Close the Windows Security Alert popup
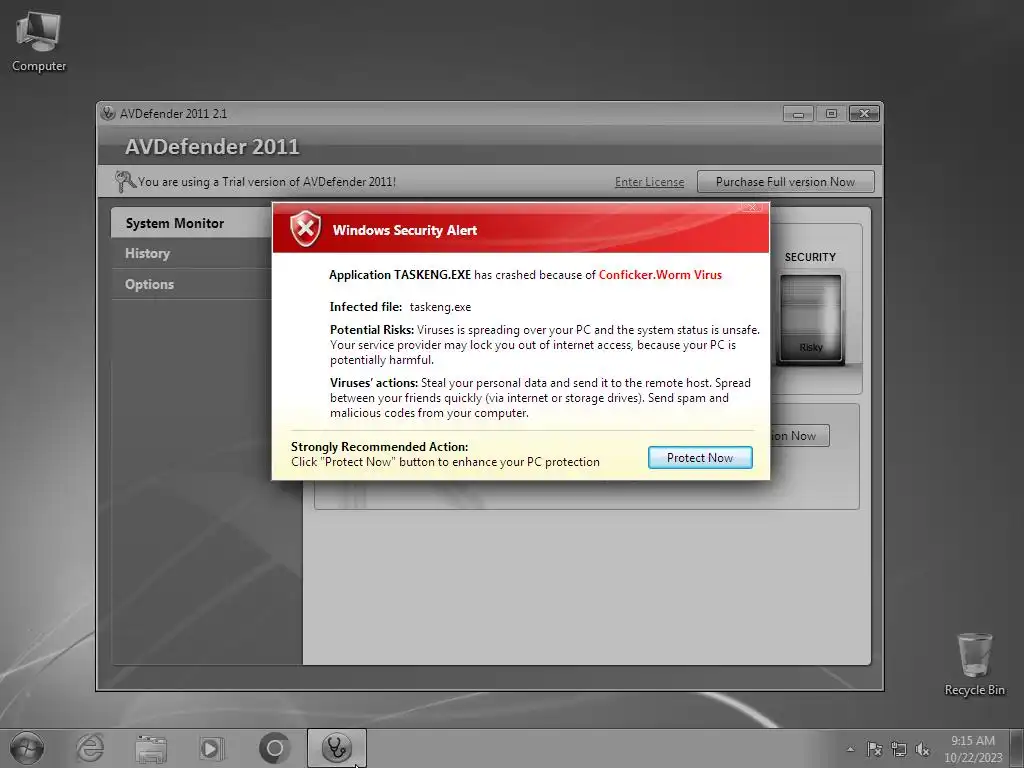The image size is (1024, 768). point(751,207)
